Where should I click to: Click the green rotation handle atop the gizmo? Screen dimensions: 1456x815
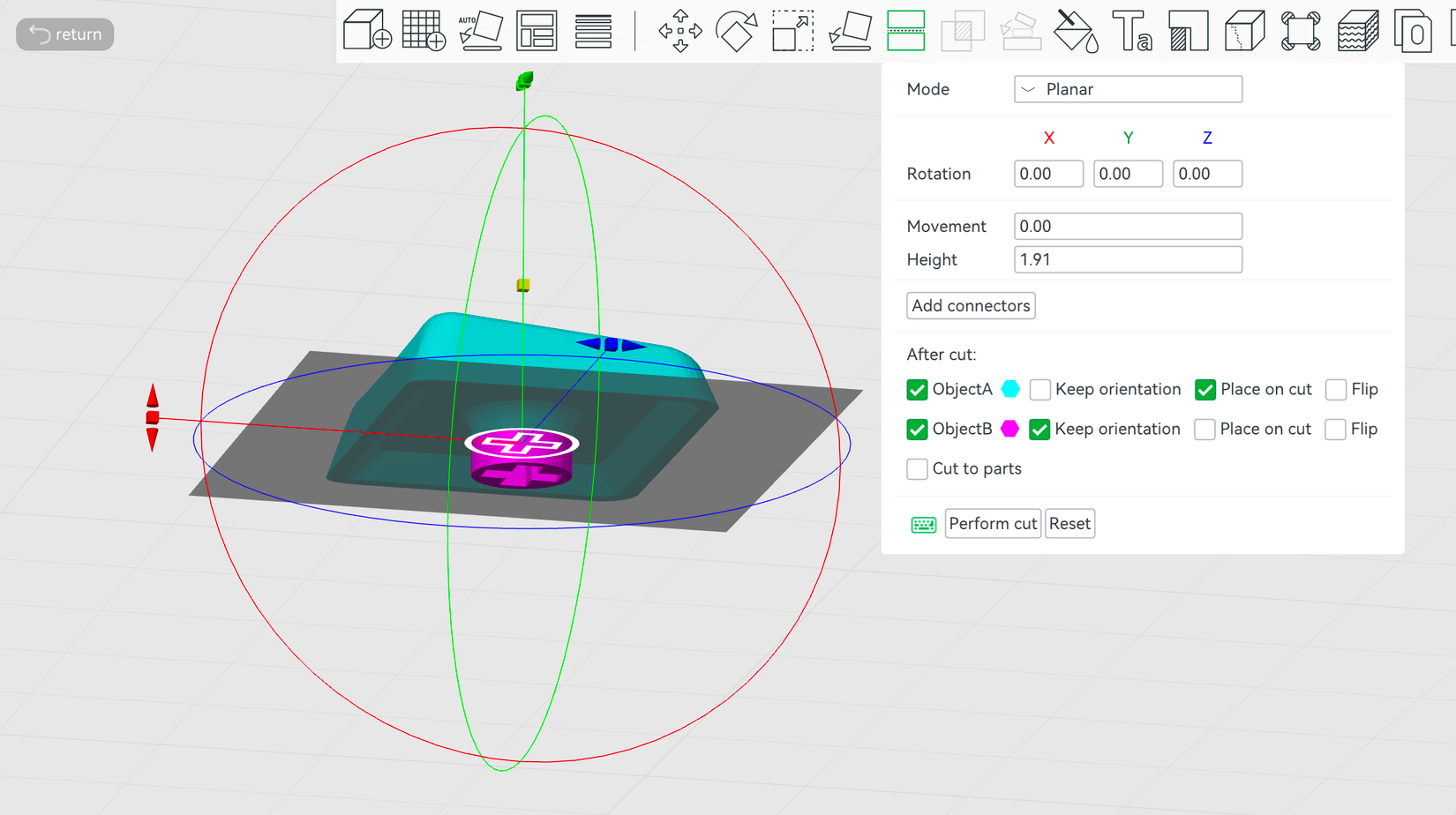[x=524, y=81]
